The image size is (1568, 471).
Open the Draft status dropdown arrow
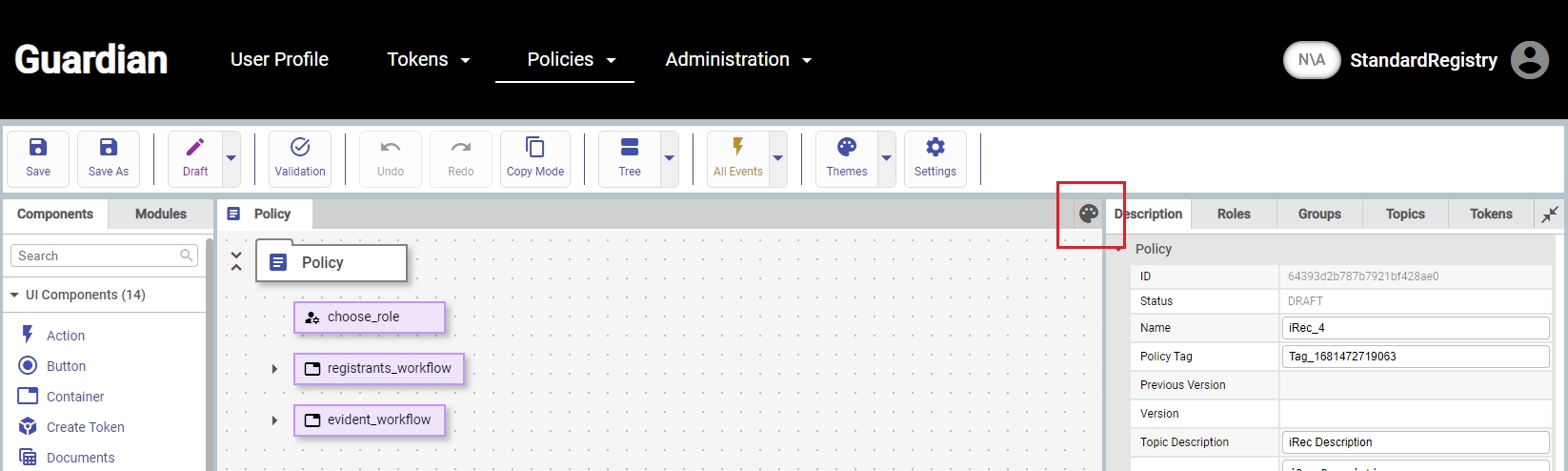click(231, 158)
